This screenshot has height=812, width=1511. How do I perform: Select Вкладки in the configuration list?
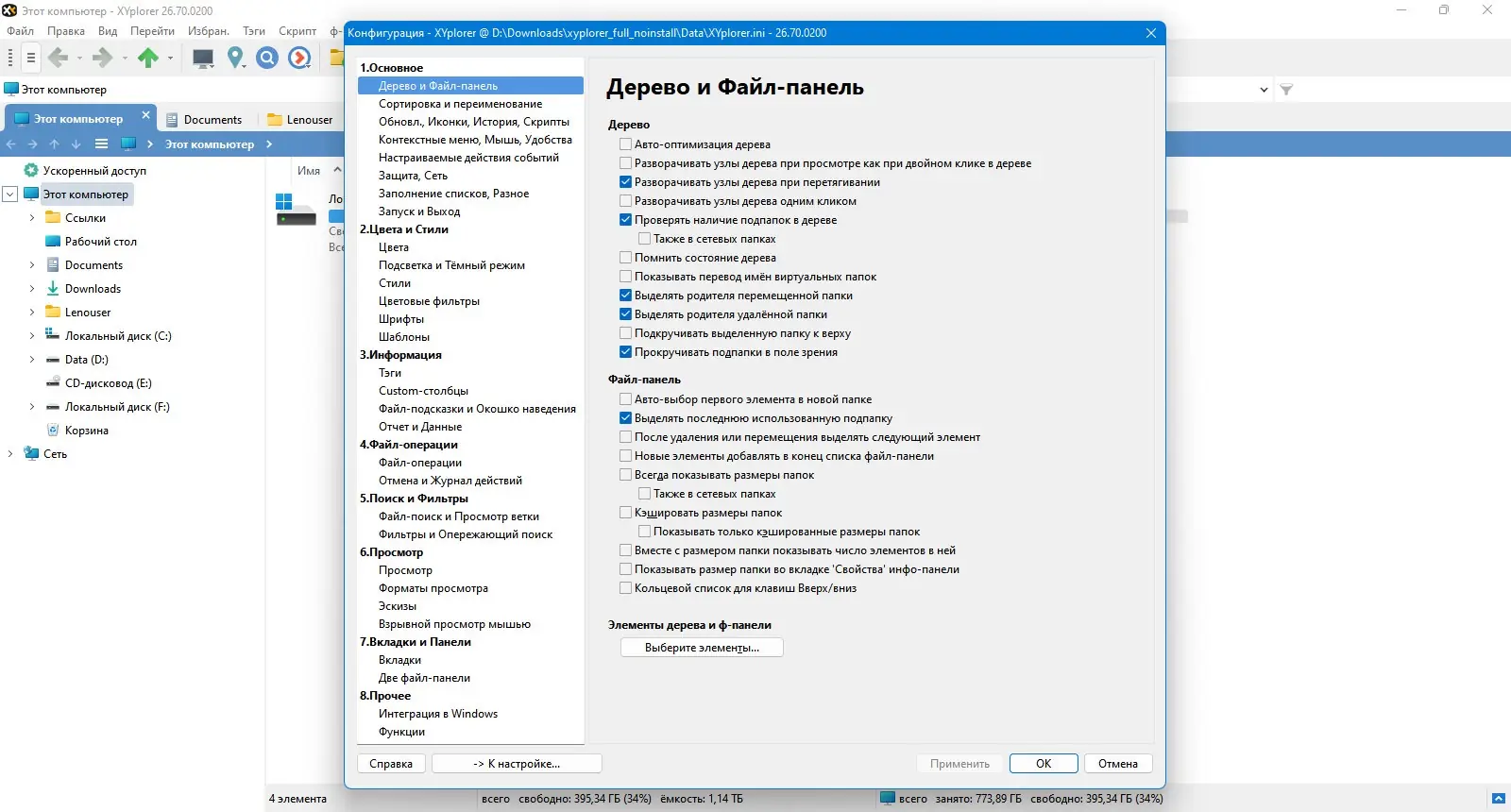pyautogui.click(x=400, y=660)
